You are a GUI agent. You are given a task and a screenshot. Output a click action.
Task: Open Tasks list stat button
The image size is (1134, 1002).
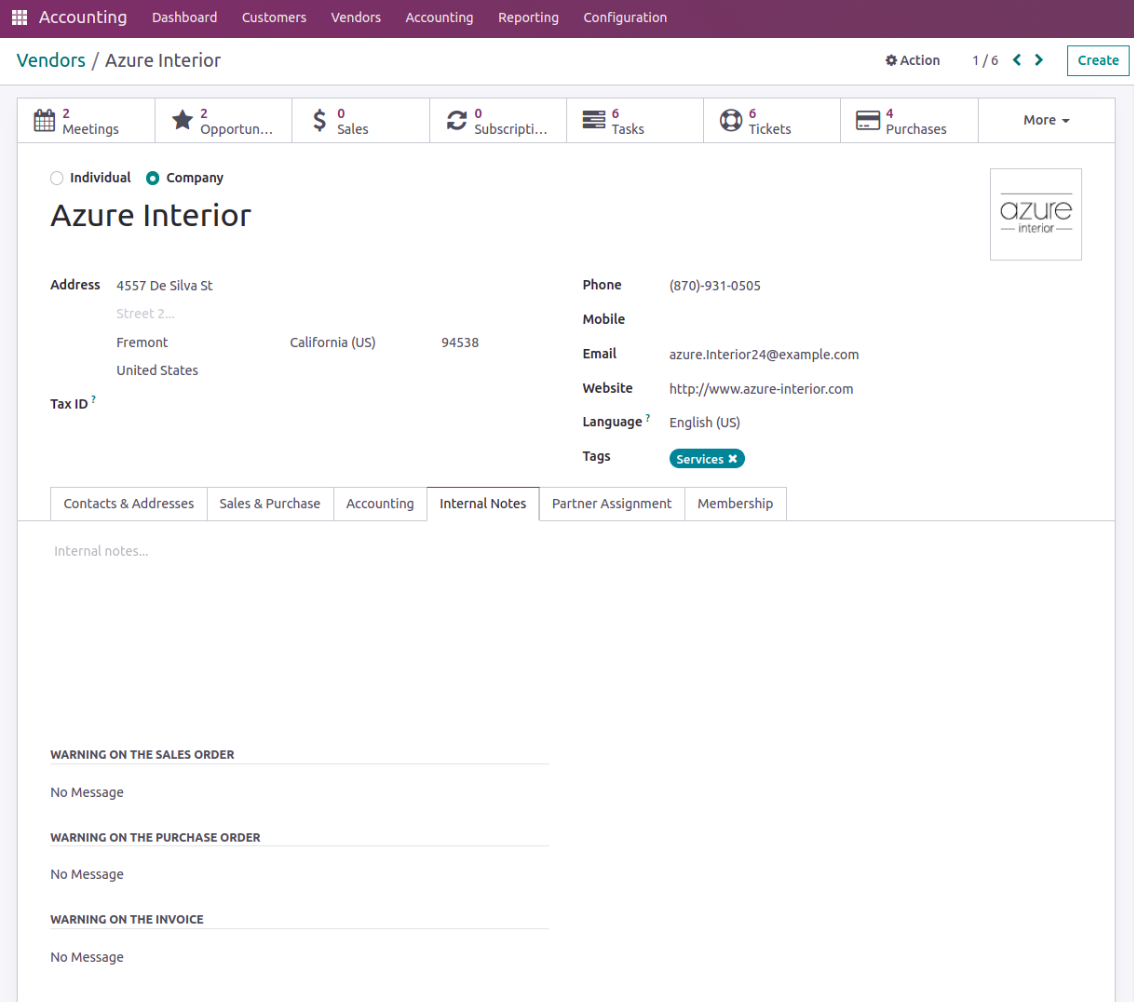(x=635, y=121)
